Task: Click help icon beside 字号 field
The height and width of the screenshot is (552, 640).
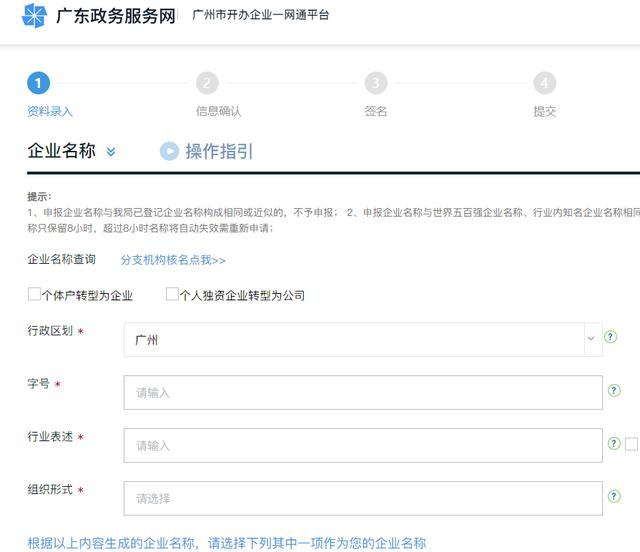Action: 613,390
